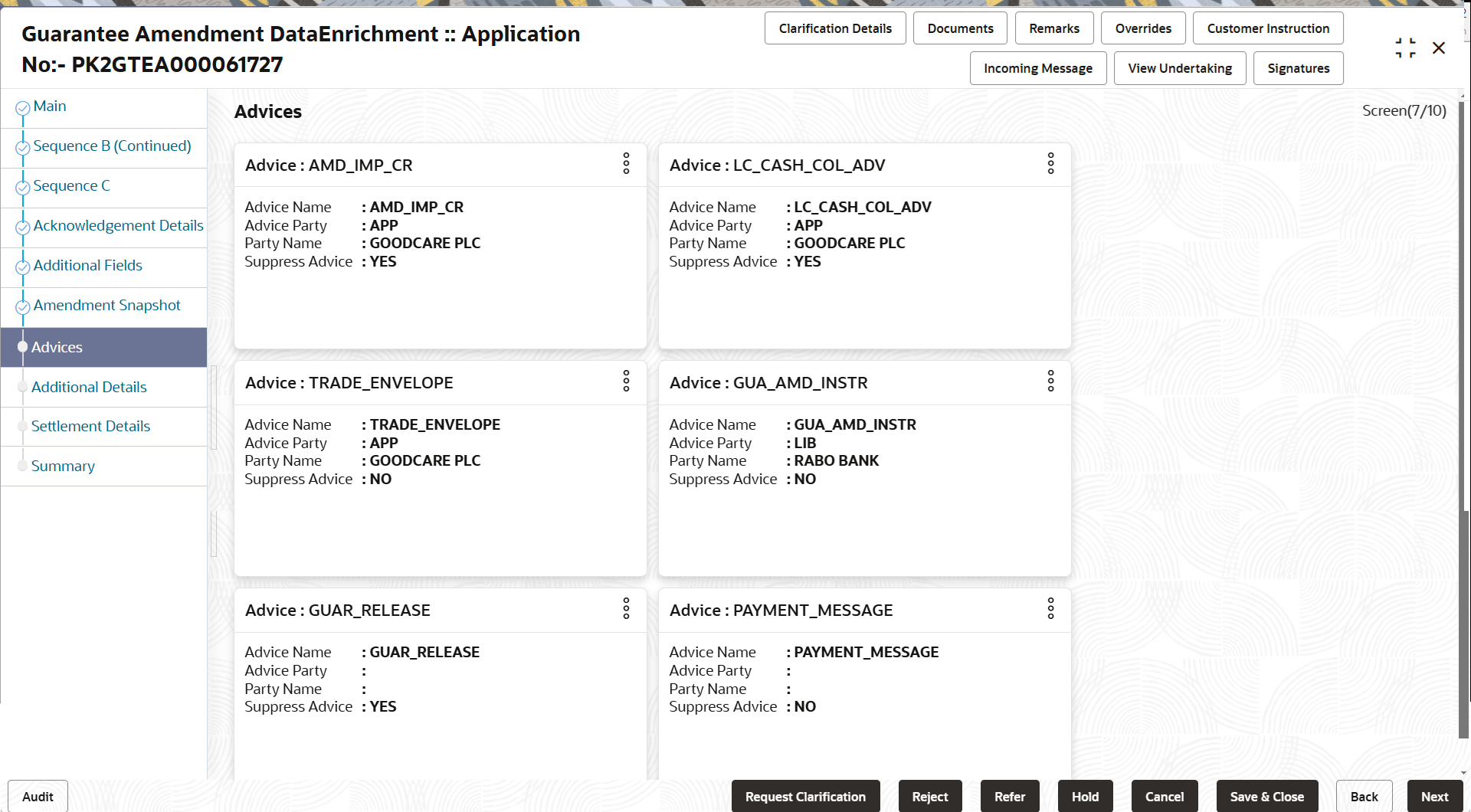Go Back to the previous screen

[x=1364, y=797]
